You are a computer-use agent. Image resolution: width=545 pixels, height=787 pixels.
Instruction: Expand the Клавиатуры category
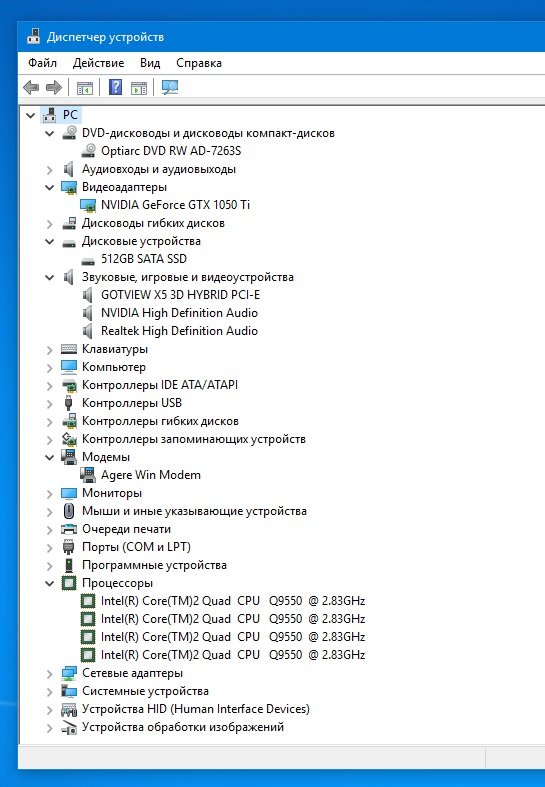[x=50, y=350]
